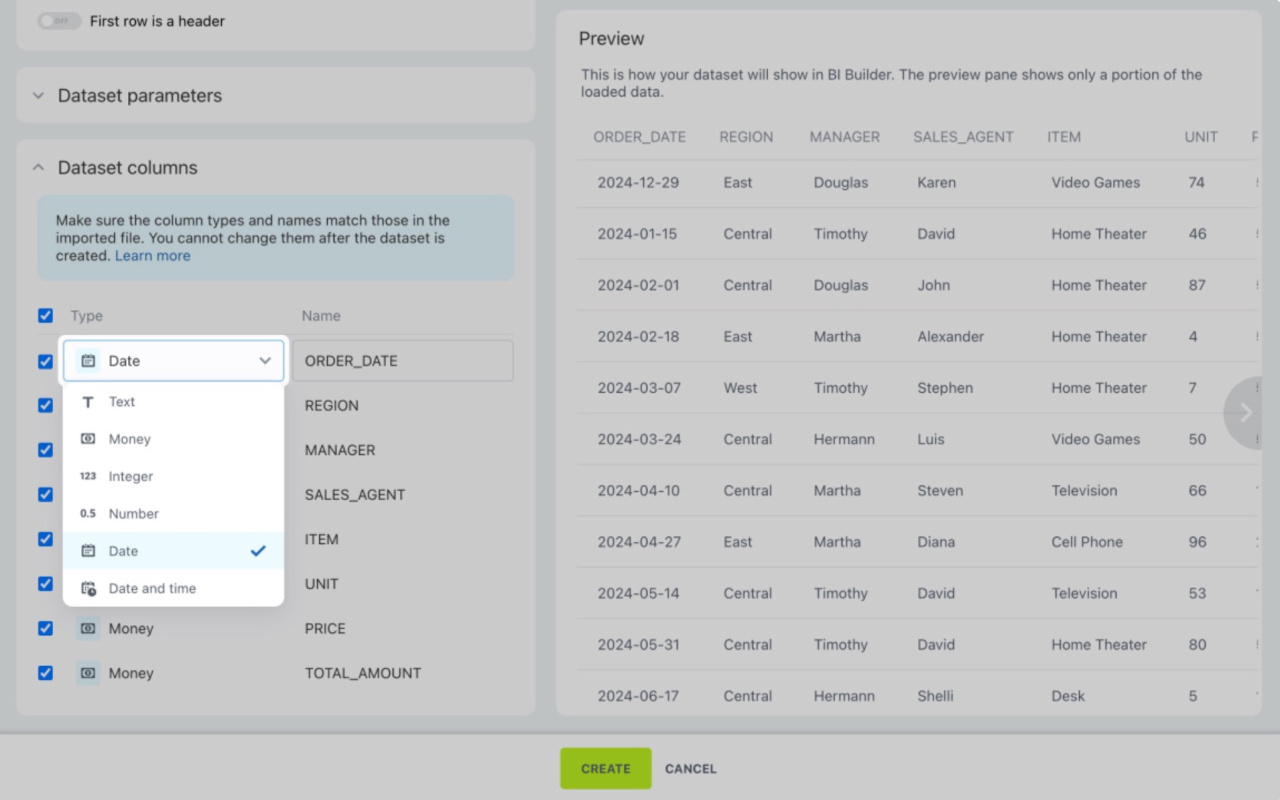The height and width of the screenshot is (800, 1280).
Task: Click the 123 Integer icon in dropdown
Action: click(88, 477)
